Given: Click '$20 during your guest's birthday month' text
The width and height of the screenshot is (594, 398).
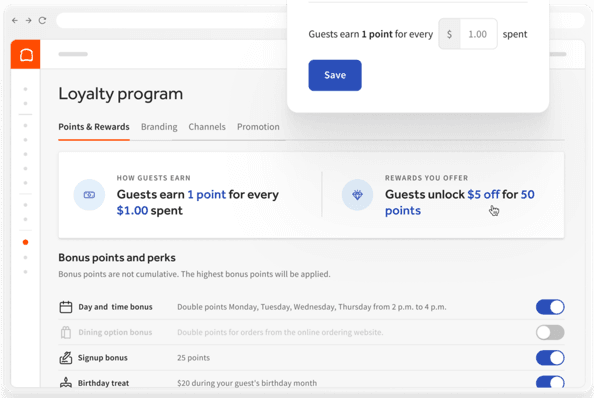Looking at the screenshot, I should [x=247, y=383].
